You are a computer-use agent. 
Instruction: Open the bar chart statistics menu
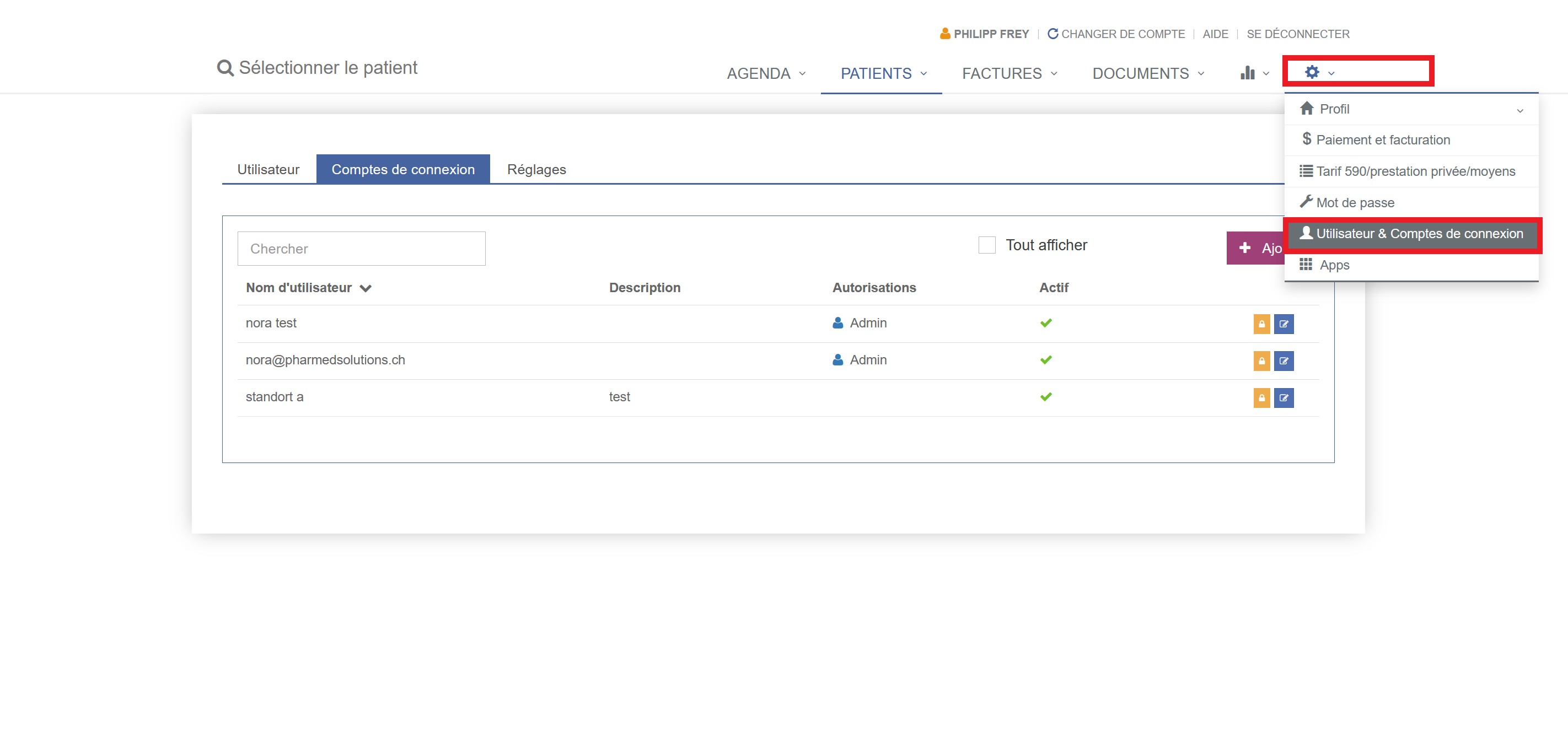click(1254, 73)
